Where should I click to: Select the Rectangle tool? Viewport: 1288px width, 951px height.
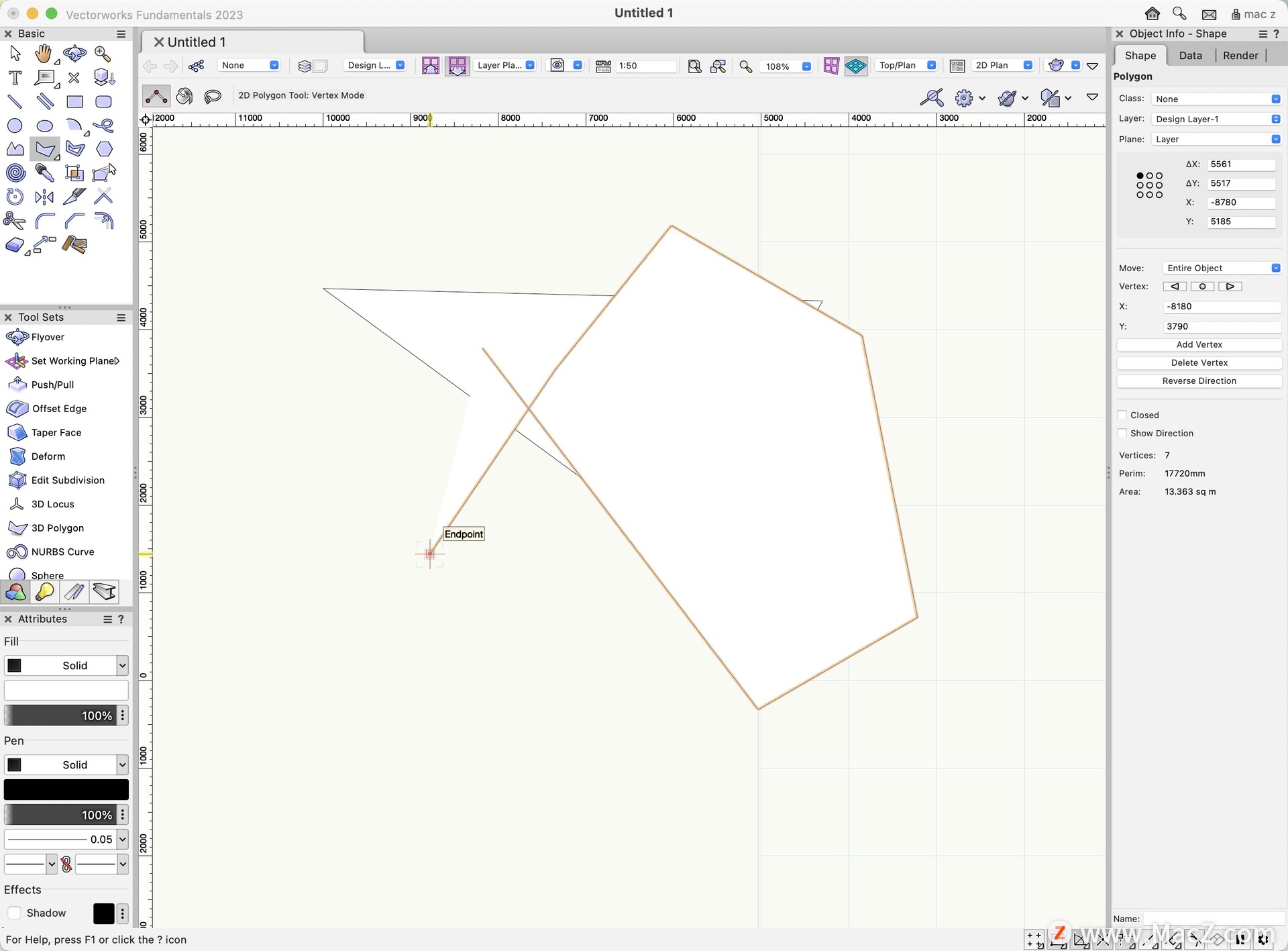[x=74, y=102]
